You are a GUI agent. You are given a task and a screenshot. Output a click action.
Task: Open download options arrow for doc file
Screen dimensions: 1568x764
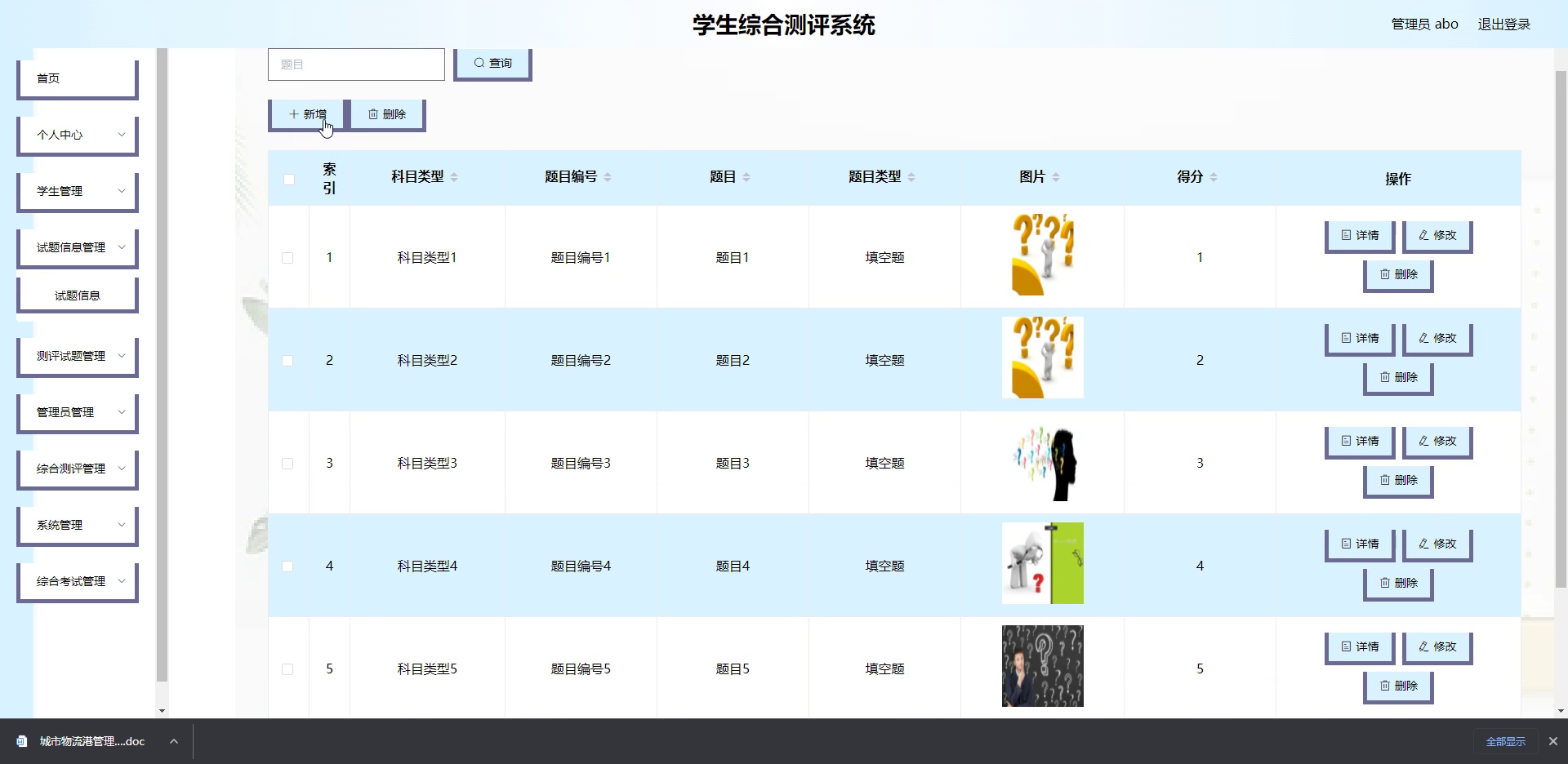tap(173, 741)
